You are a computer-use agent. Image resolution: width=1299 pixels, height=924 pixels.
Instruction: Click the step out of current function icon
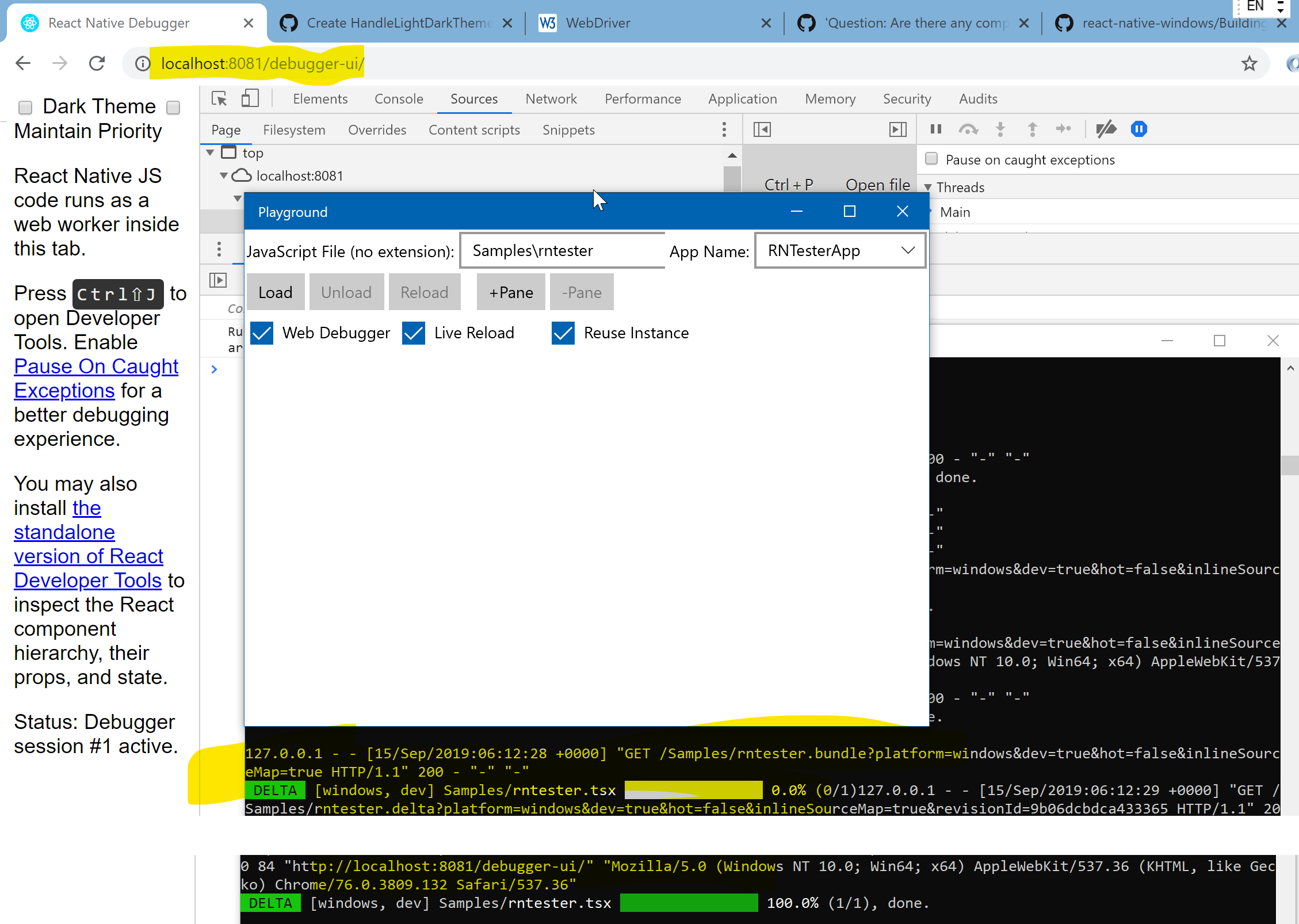click(x=1033, y=129)
